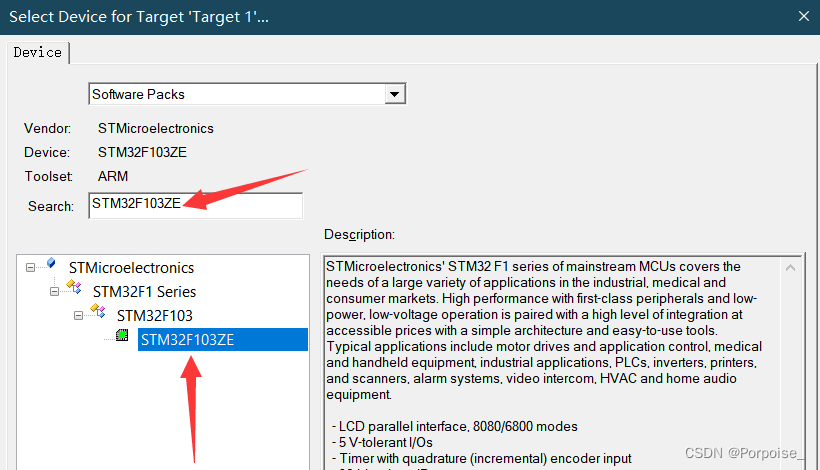Click the Toolset value ARM
Viewport: 820px width, 470px height.
[113, 177]
